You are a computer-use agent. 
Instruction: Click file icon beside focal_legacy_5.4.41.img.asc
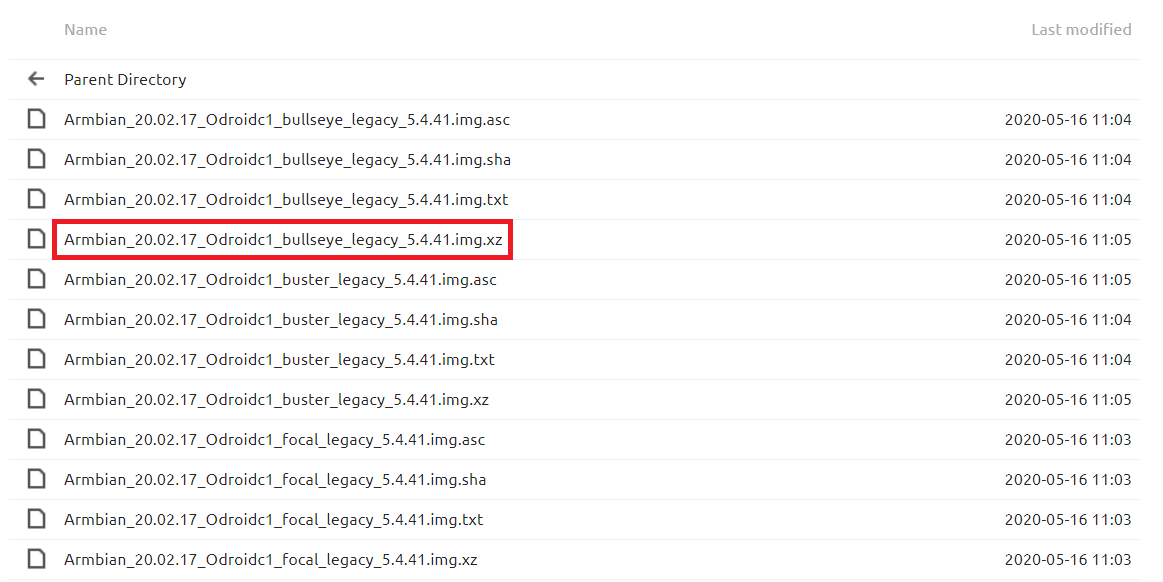(36, 440)
